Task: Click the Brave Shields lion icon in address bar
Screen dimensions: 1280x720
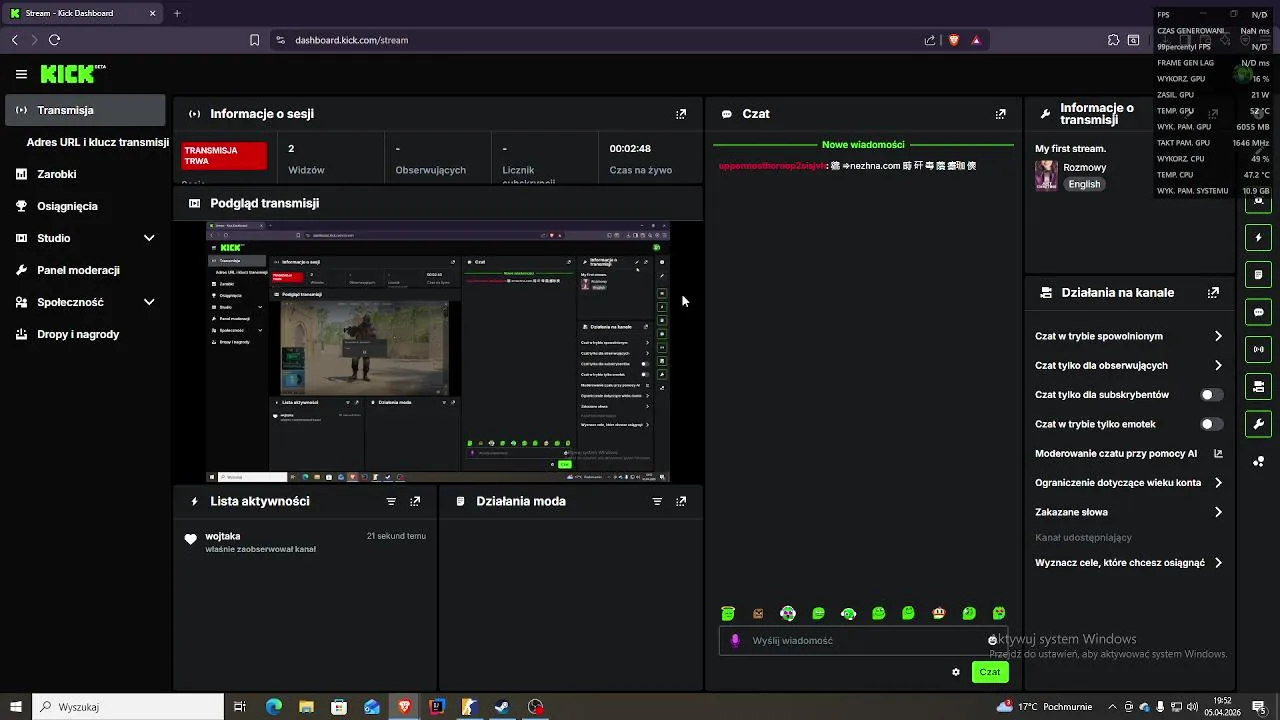Action: [954, 40]
